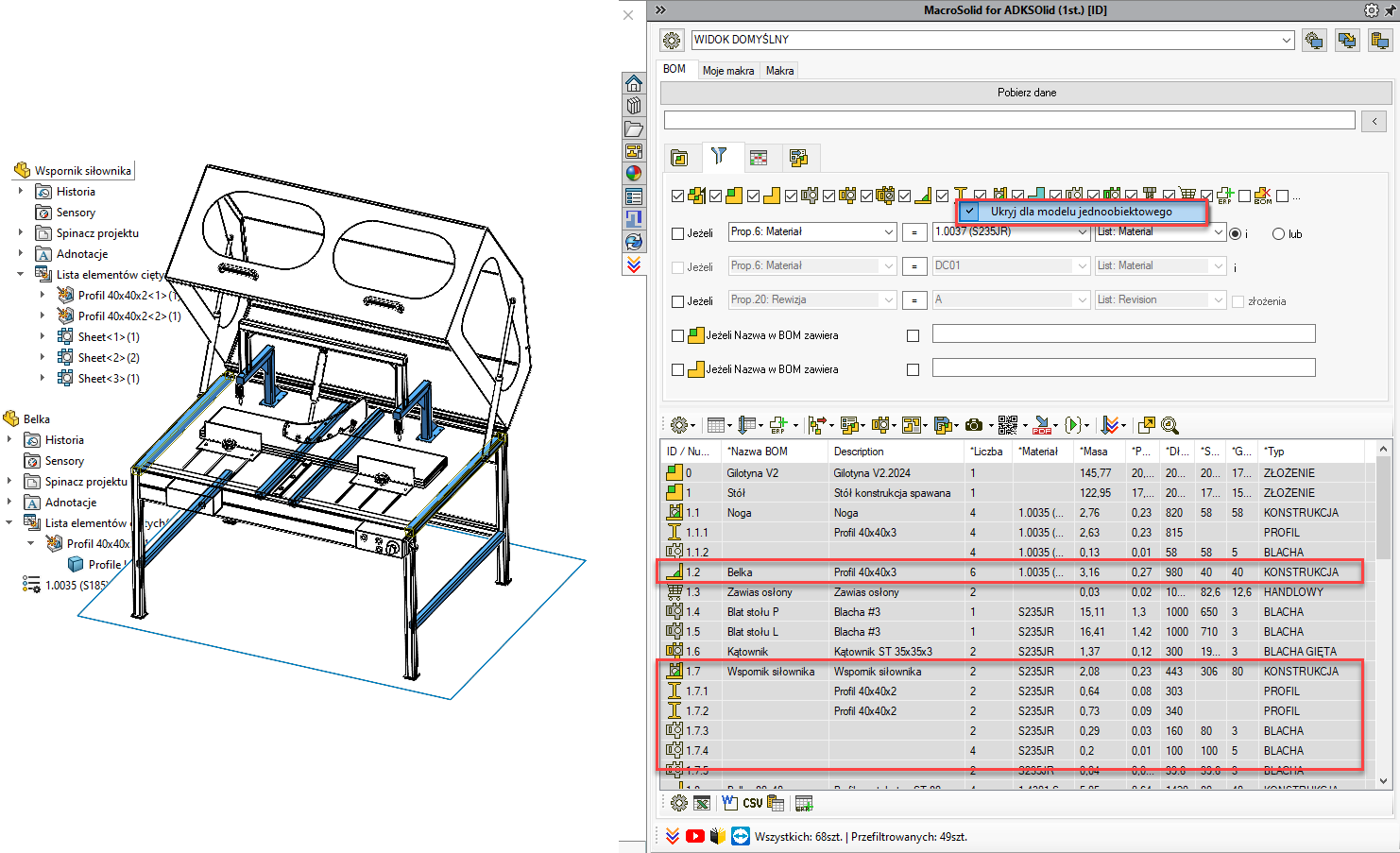Open the home icon in the side strip

coord(634,83)
